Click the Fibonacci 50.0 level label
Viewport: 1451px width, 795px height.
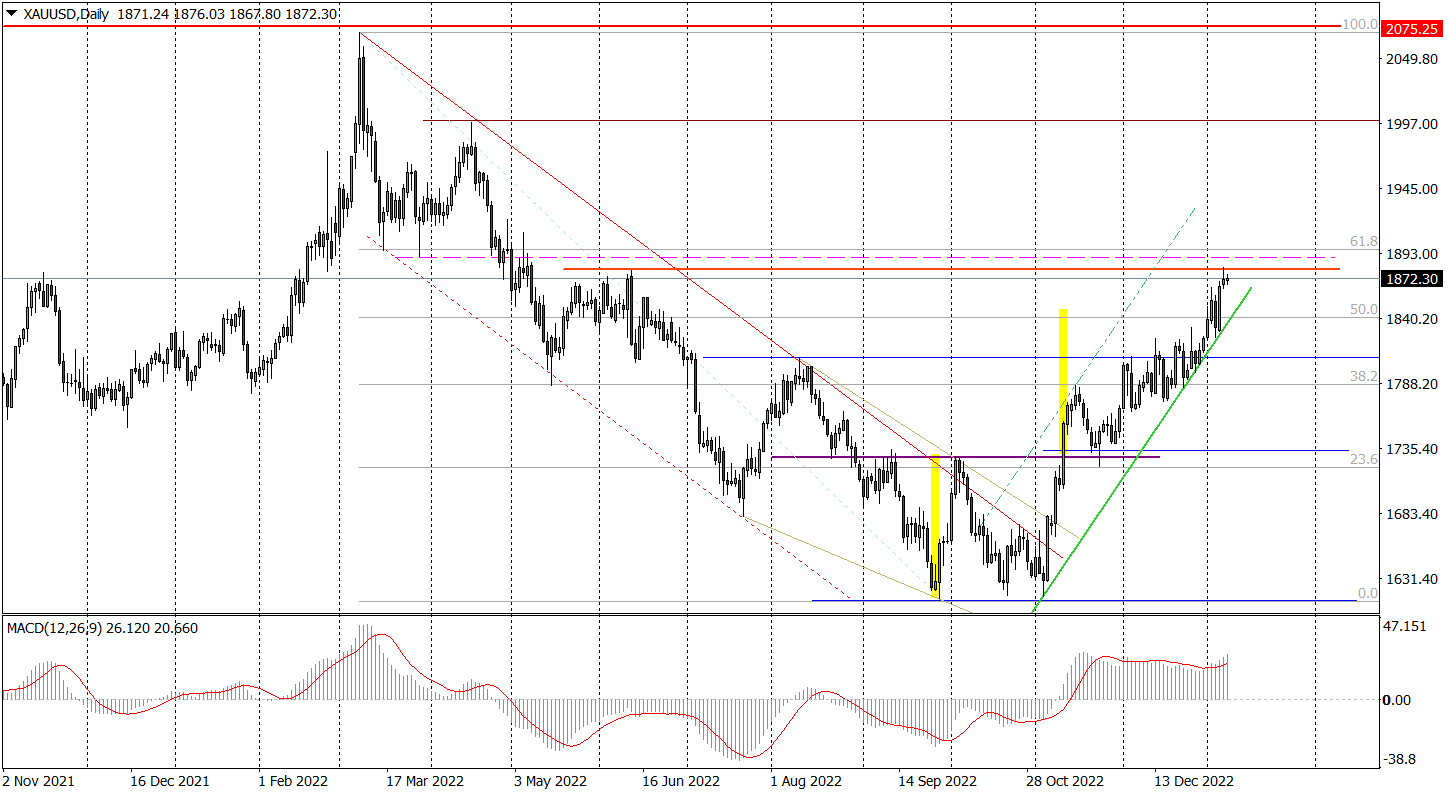tap(1364, 310)
